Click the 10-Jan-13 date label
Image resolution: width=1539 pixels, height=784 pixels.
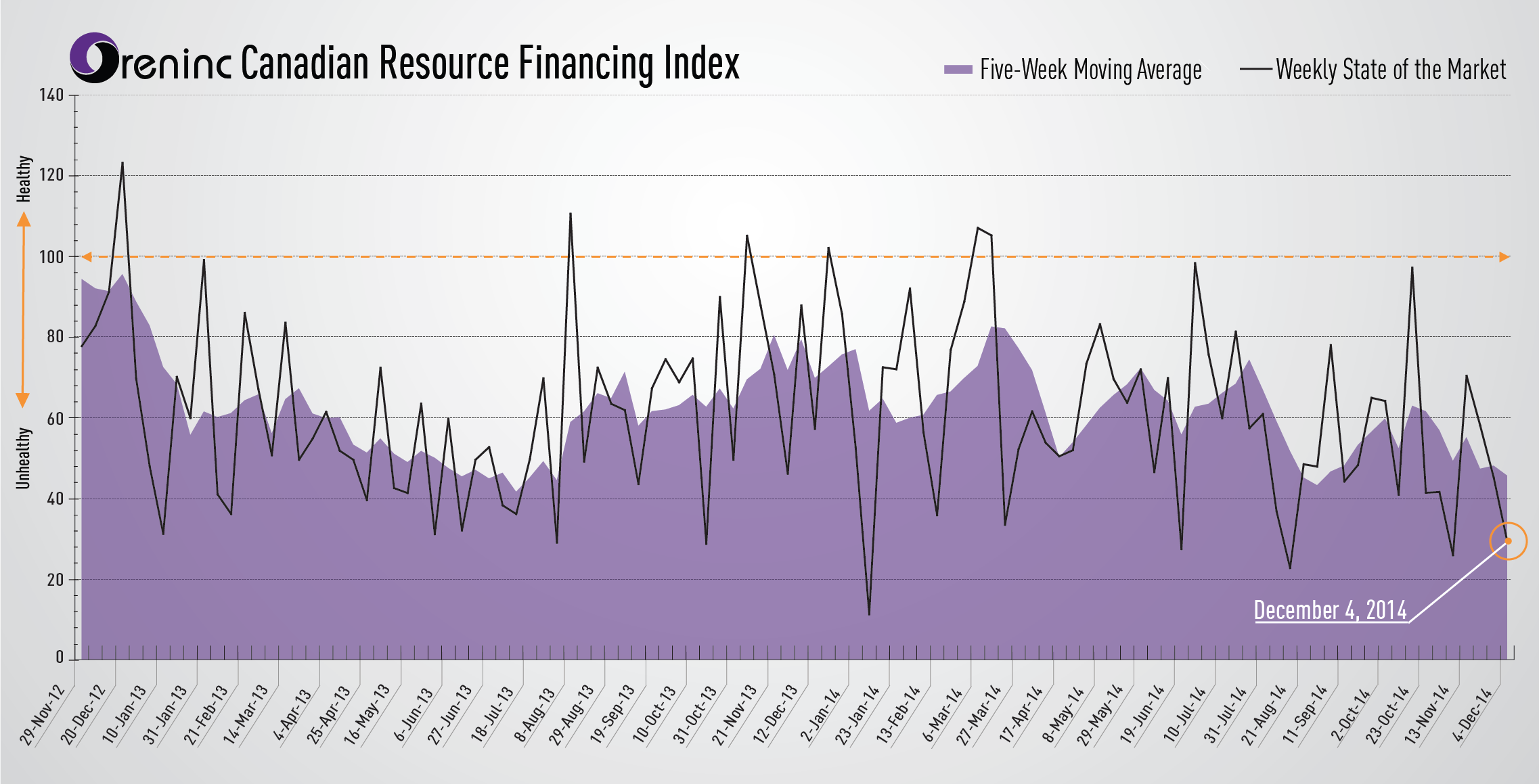(125, 714)
